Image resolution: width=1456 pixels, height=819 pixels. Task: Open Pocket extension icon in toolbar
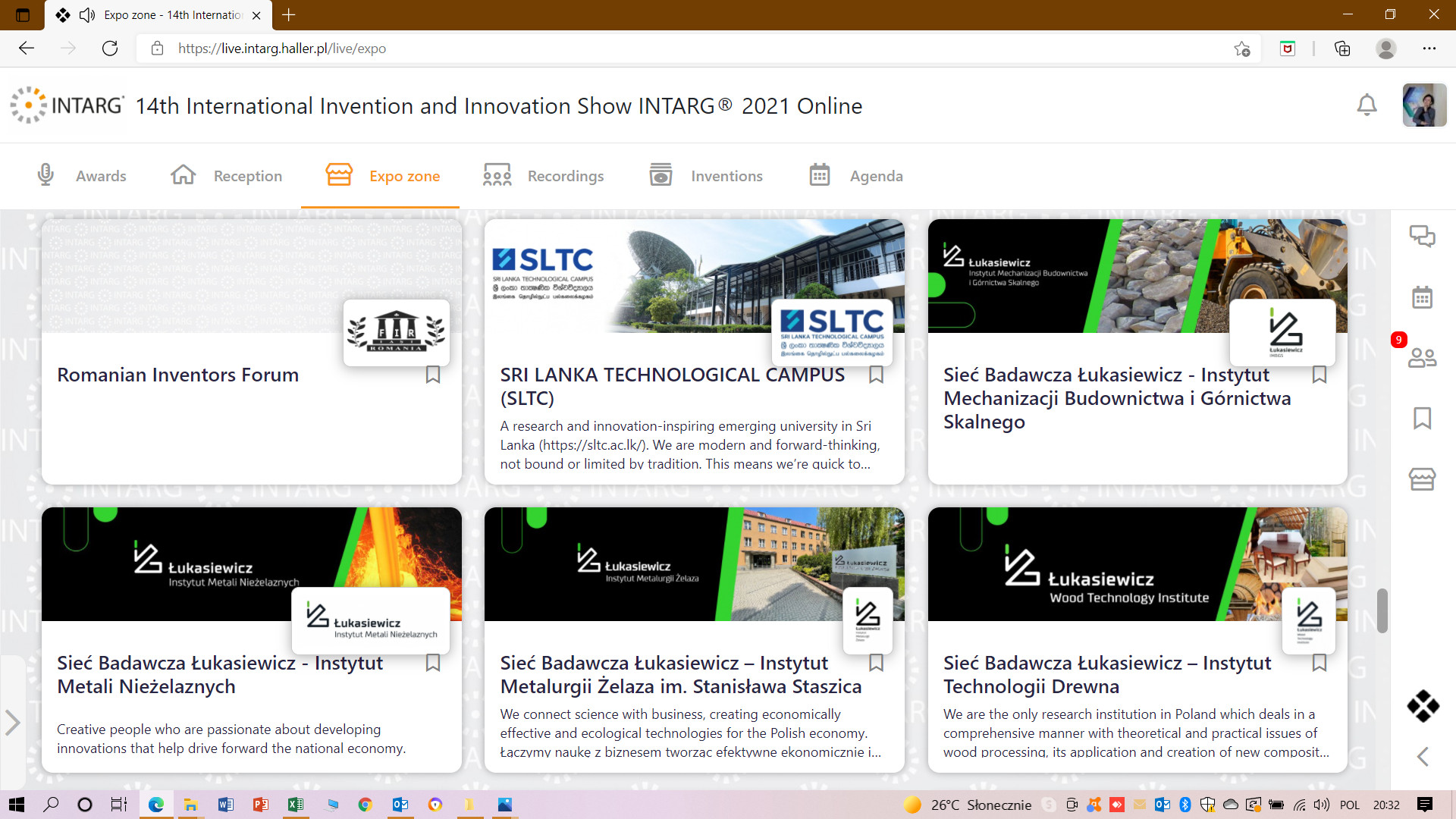[1288, 49]
